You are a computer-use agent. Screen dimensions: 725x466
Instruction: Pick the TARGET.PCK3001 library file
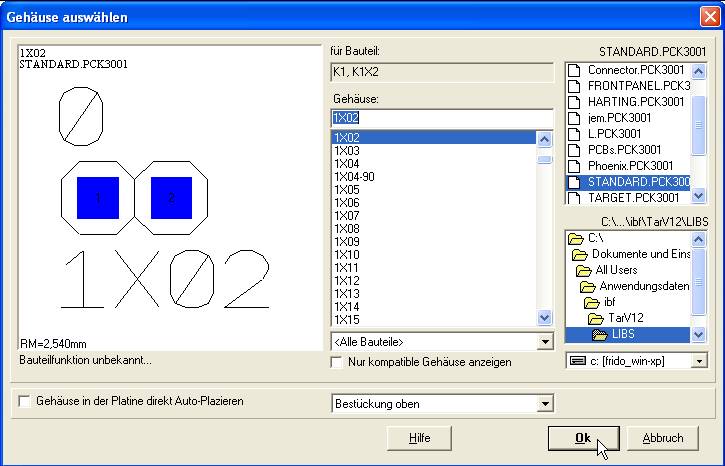pyautogui.click(x=633, y=198)
